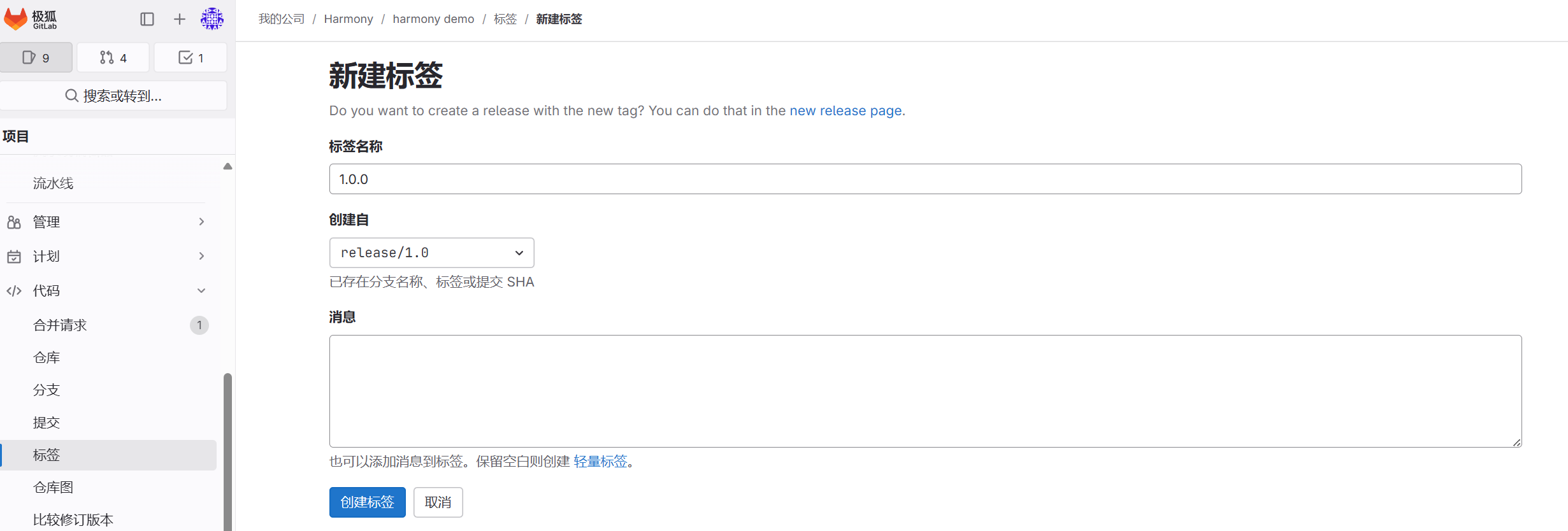This screenshot has width=1568, height=531.
Task: Go to Harmony in the breadcrumb
Action: [x=348, y=19]
